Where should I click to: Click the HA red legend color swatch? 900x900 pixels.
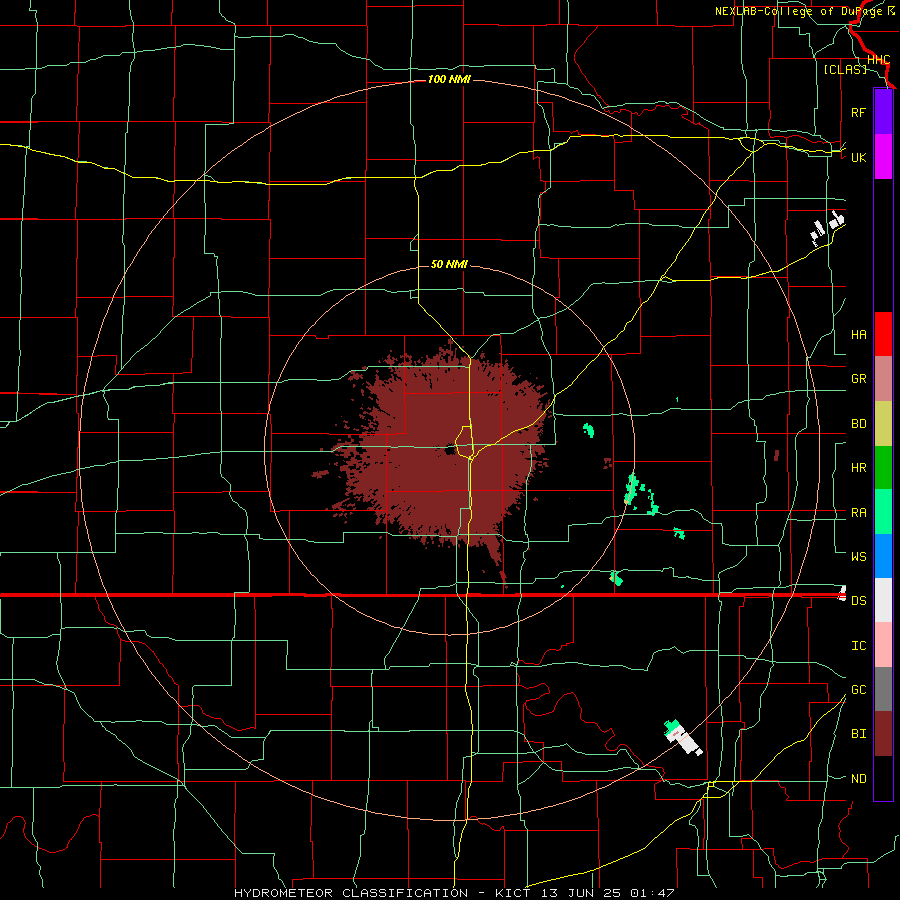883,334
